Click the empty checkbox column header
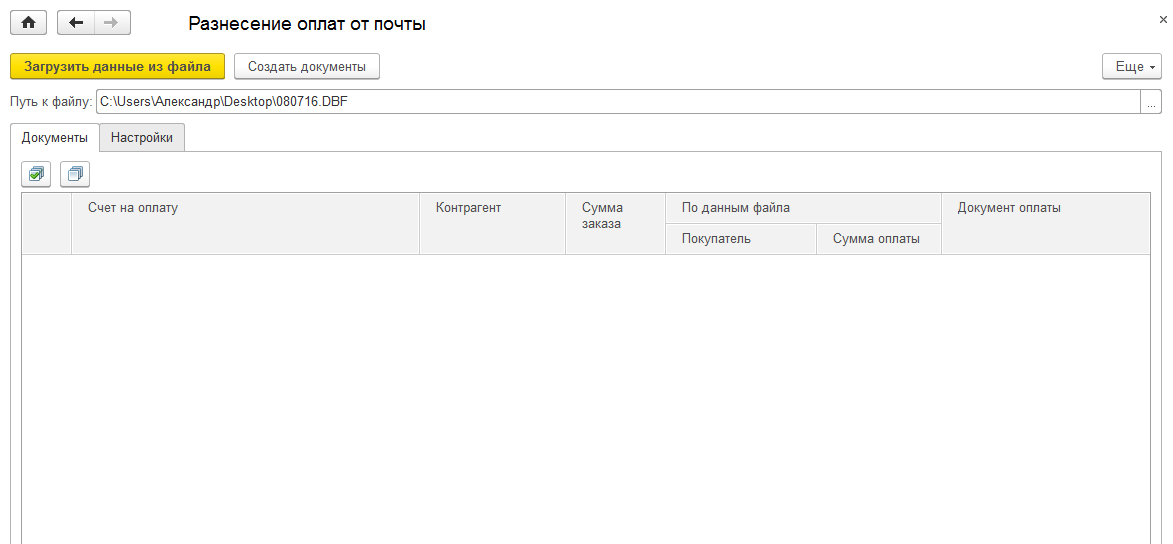This screenshot has height=544, width=1173. 46,223
